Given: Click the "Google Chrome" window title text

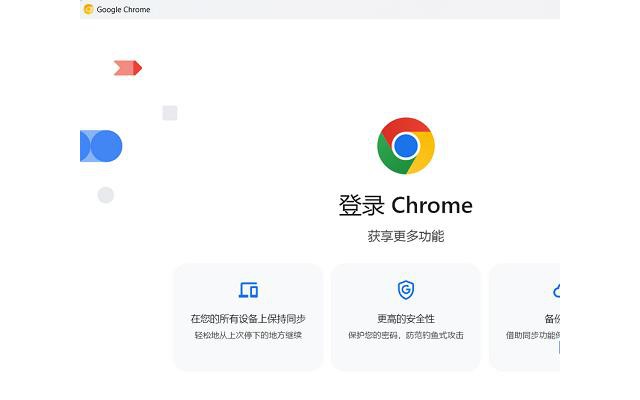Looking at the screenshot, I should tap(123, 9).
